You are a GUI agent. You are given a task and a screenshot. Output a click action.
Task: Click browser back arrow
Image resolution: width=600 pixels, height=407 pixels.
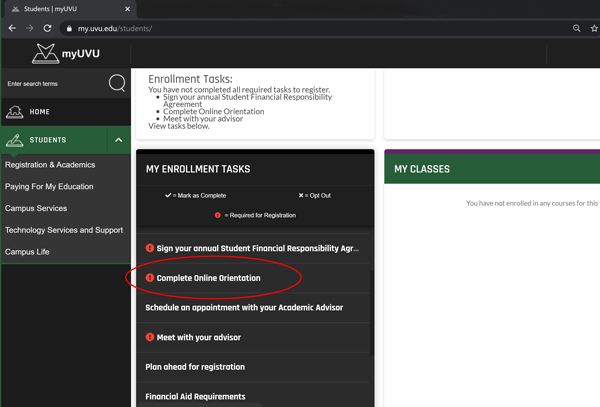coord(12,29)
